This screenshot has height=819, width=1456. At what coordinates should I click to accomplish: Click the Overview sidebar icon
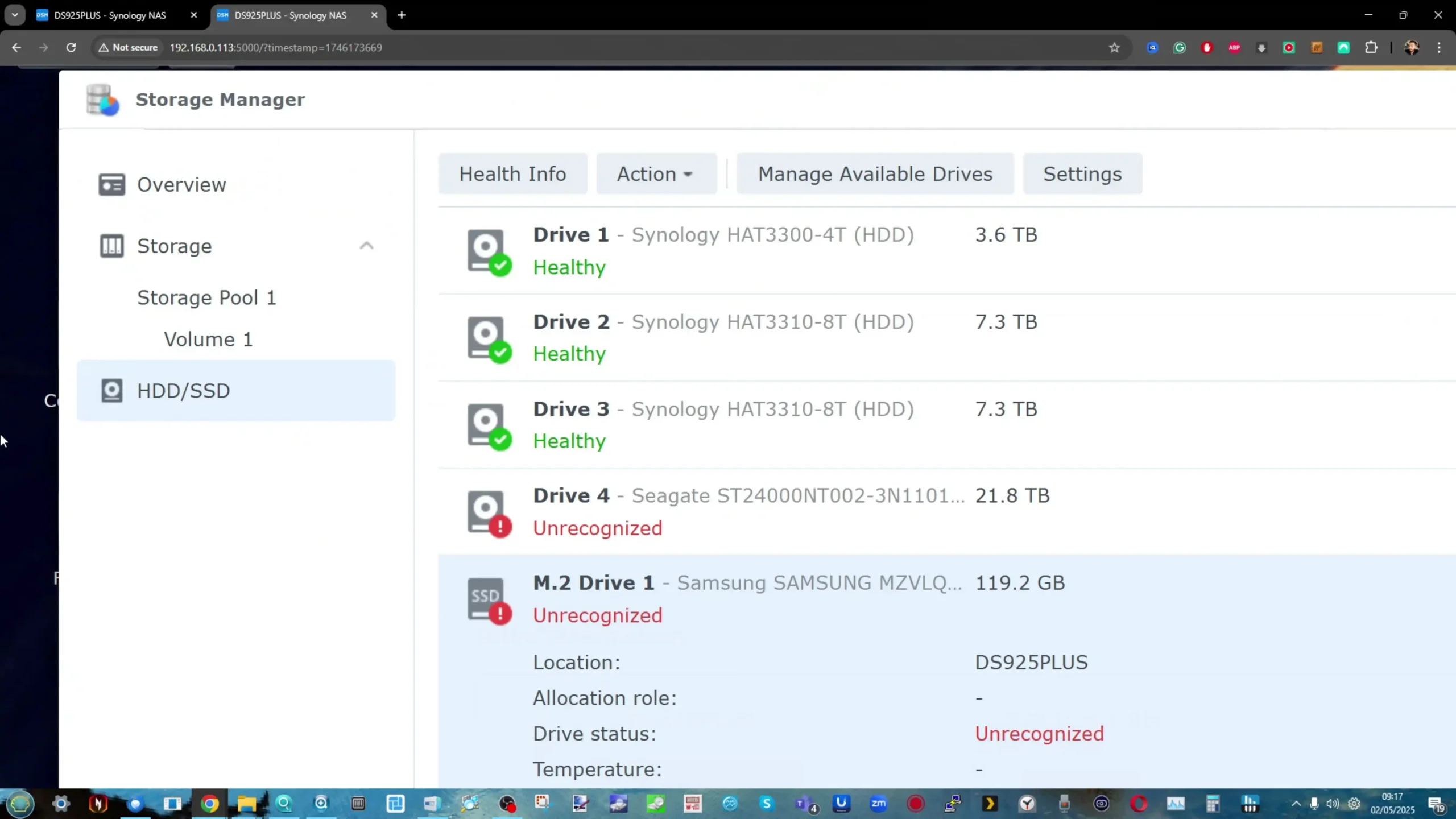click(x=111, y=185)
